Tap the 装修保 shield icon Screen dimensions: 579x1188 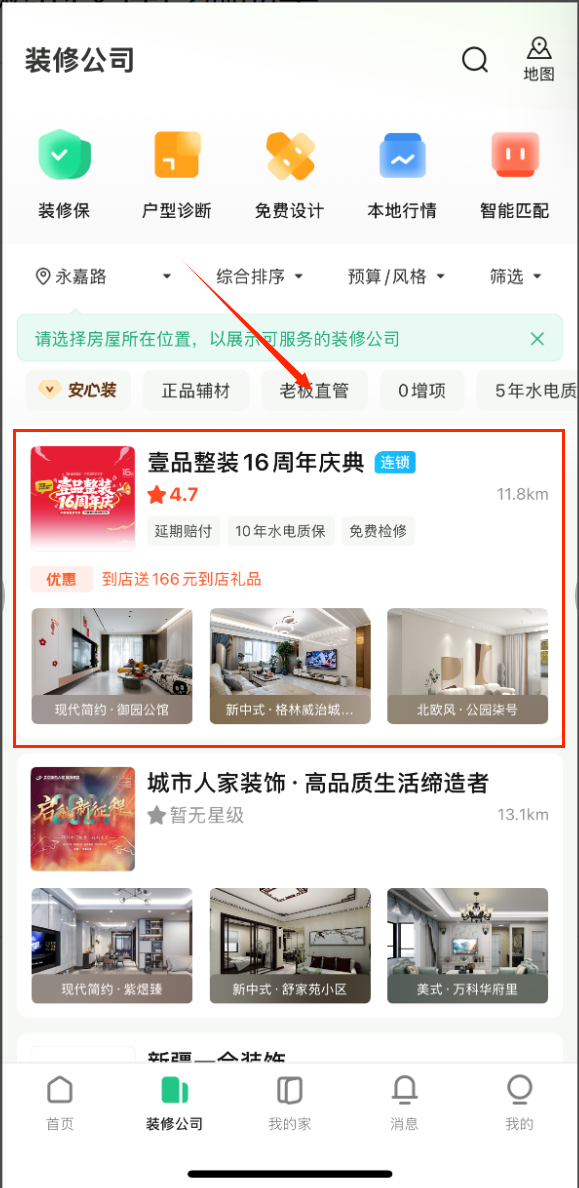point(64,155)
